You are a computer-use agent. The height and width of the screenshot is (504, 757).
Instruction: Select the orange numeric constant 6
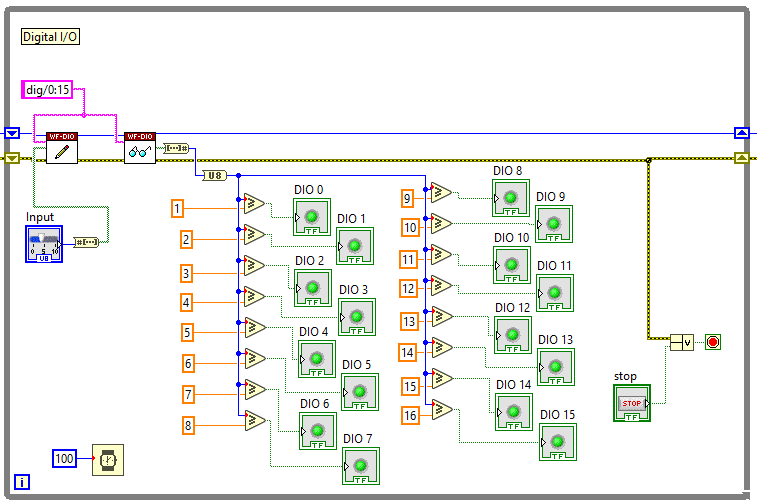coord(188,363)
